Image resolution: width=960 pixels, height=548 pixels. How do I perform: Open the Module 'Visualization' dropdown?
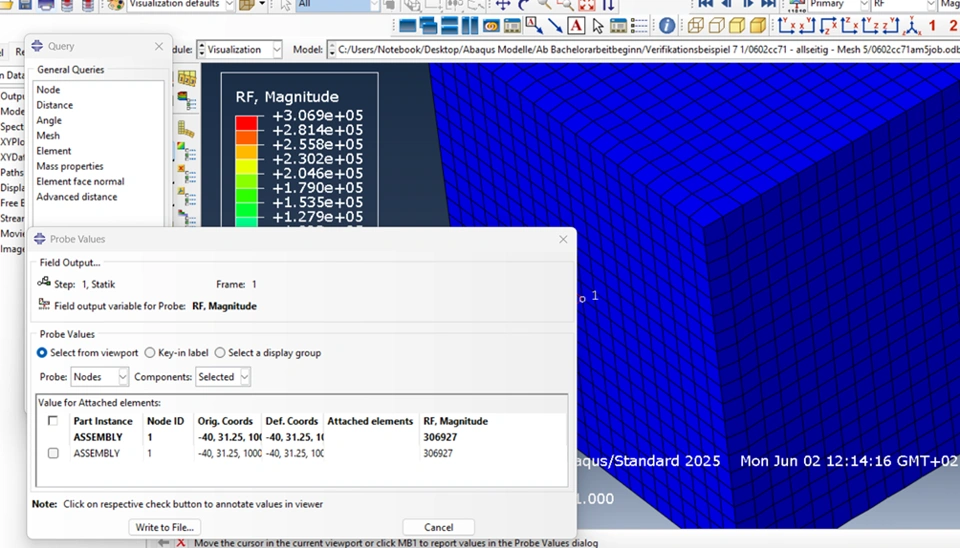[239, 50]
